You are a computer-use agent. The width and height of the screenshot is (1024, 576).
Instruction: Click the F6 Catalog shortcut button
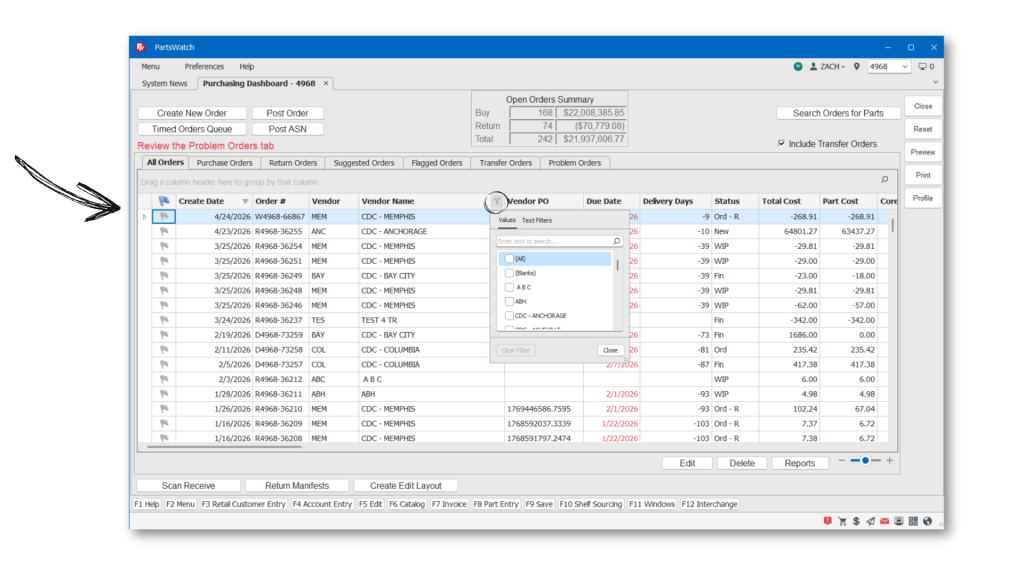coord(407,504)
